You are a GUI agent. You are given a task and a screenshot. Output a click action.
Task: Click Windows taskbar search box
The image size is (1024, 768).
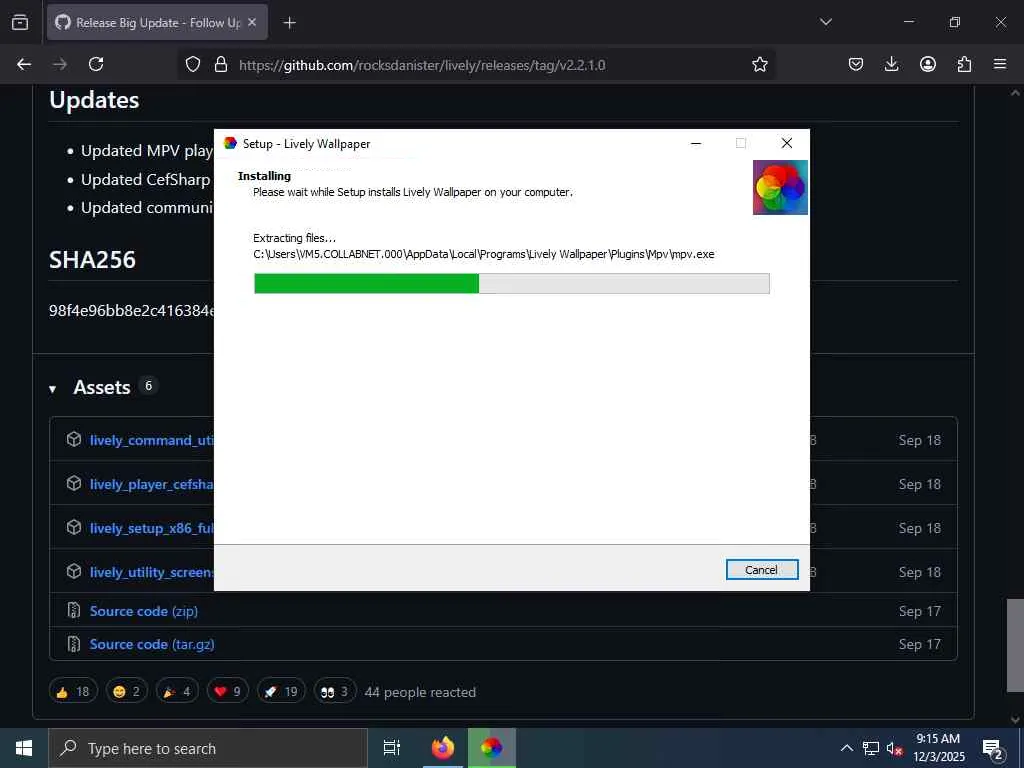coord(208,748)
